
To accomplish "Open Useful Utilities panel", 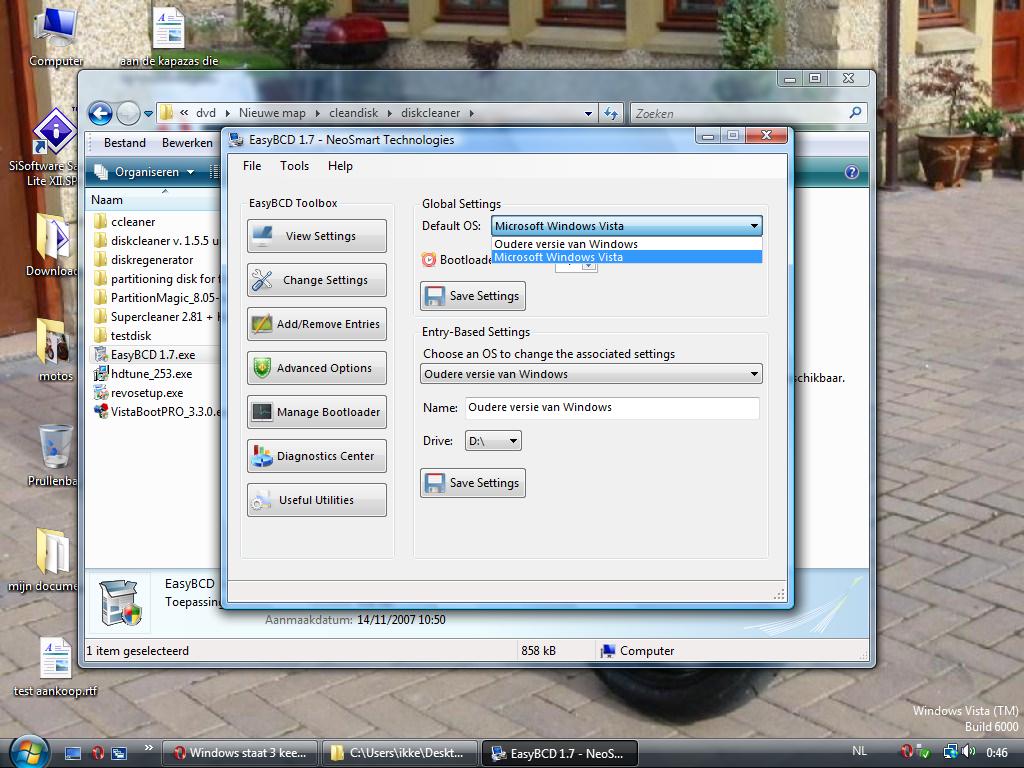I will point(317,500).
